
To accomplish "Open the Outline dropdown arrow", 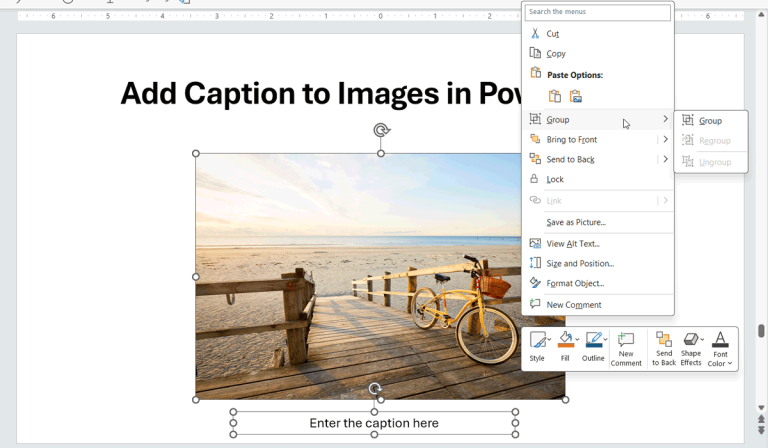I will click(606, 339).
